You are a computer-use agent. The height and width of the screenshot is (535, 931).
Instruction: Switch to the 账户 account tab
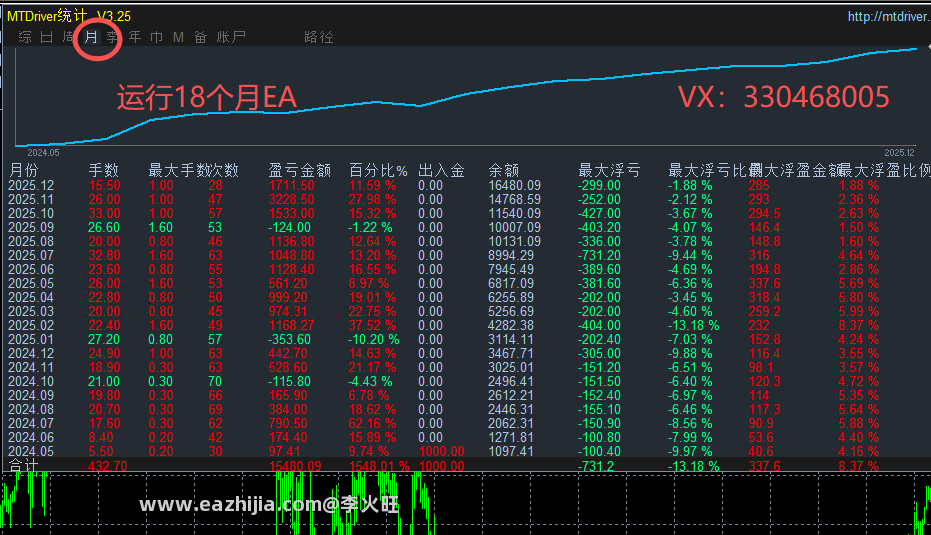click(231, 37)
